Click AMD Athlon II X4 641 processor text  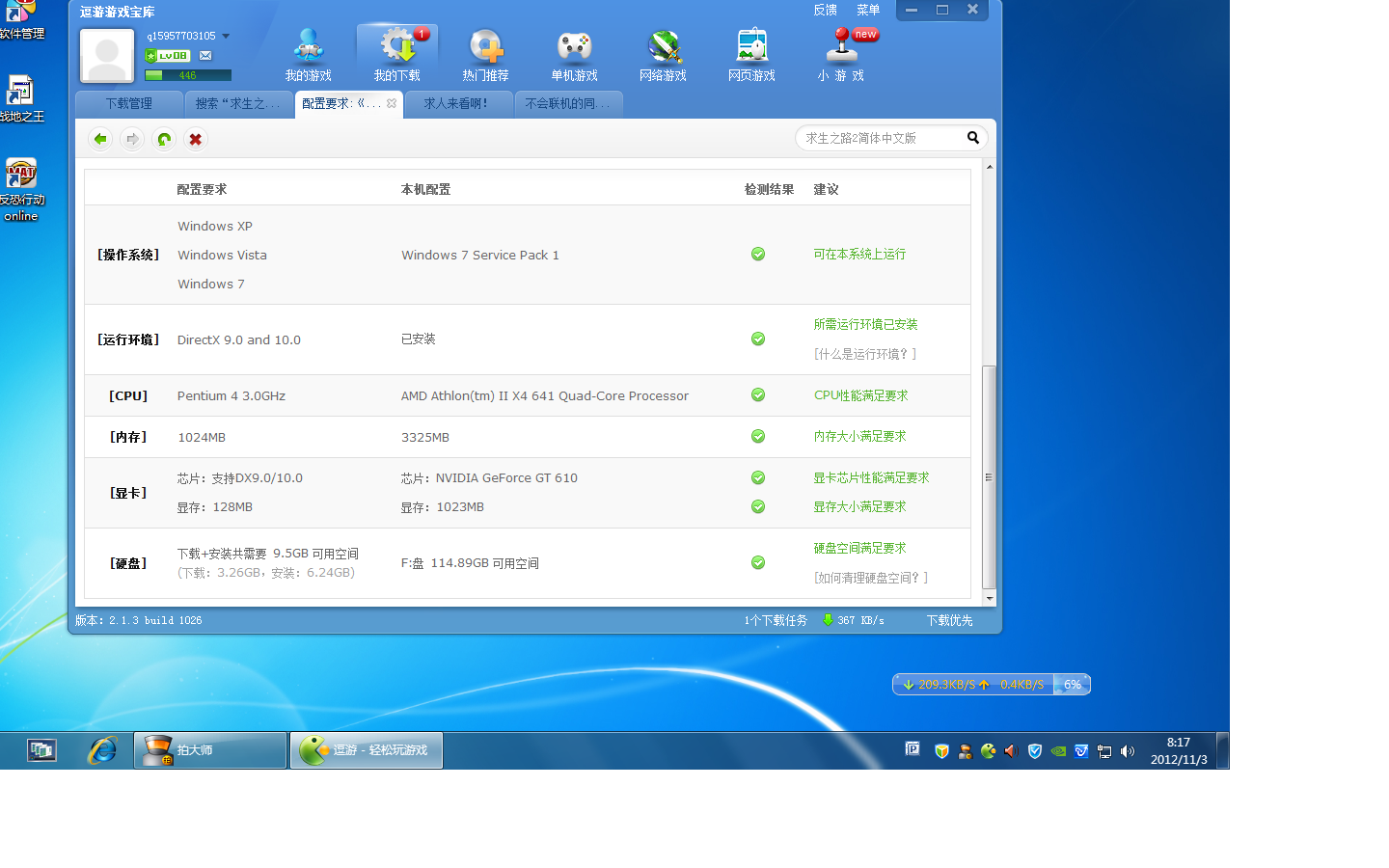545,396
